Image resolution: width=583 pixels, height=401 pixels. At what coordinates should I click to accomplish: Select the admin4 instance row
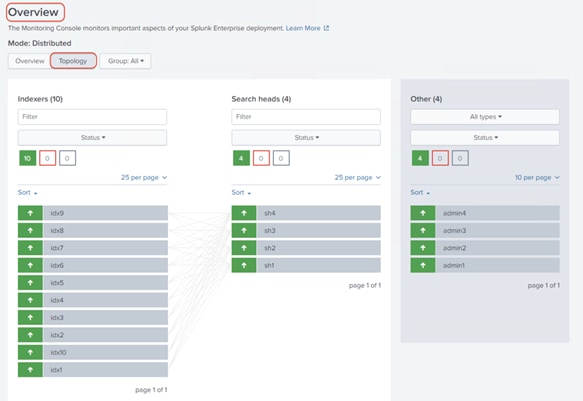click(x=485, y=213)
